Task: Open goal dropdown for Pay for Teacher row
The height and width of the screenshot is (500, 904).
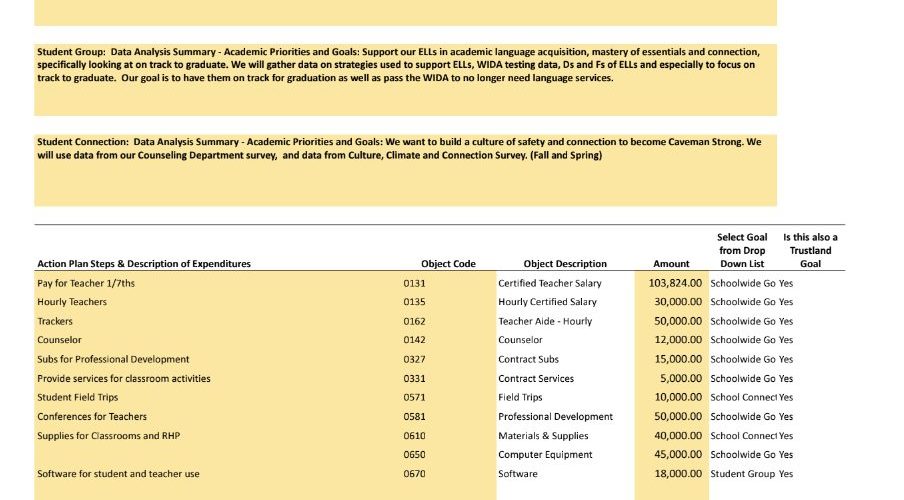Action: (743, 283)
